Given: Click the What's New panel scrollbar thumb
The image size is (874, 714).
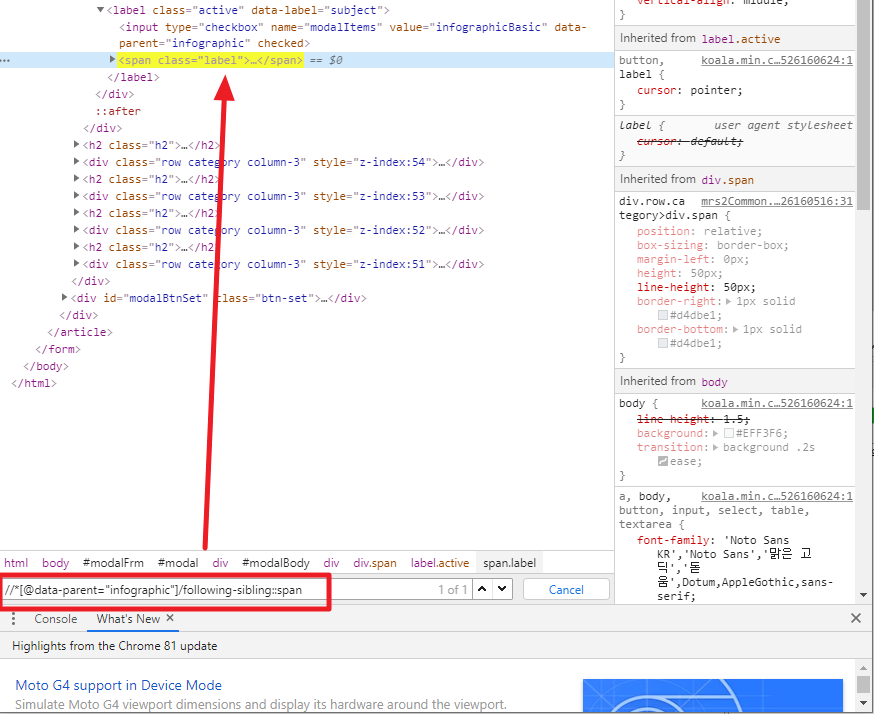Looking at the screenshot, I should coord(863,684).
